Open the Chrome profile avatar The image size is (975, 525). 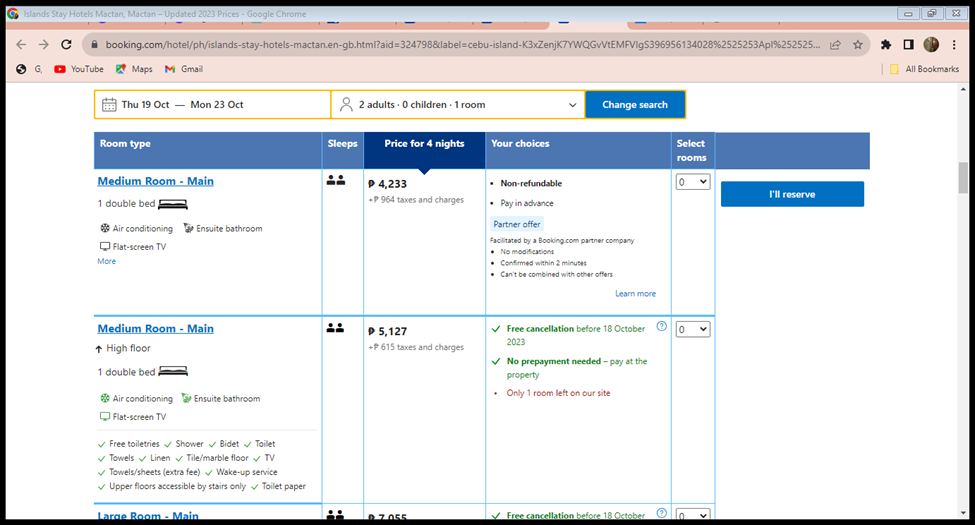[931, 44]
